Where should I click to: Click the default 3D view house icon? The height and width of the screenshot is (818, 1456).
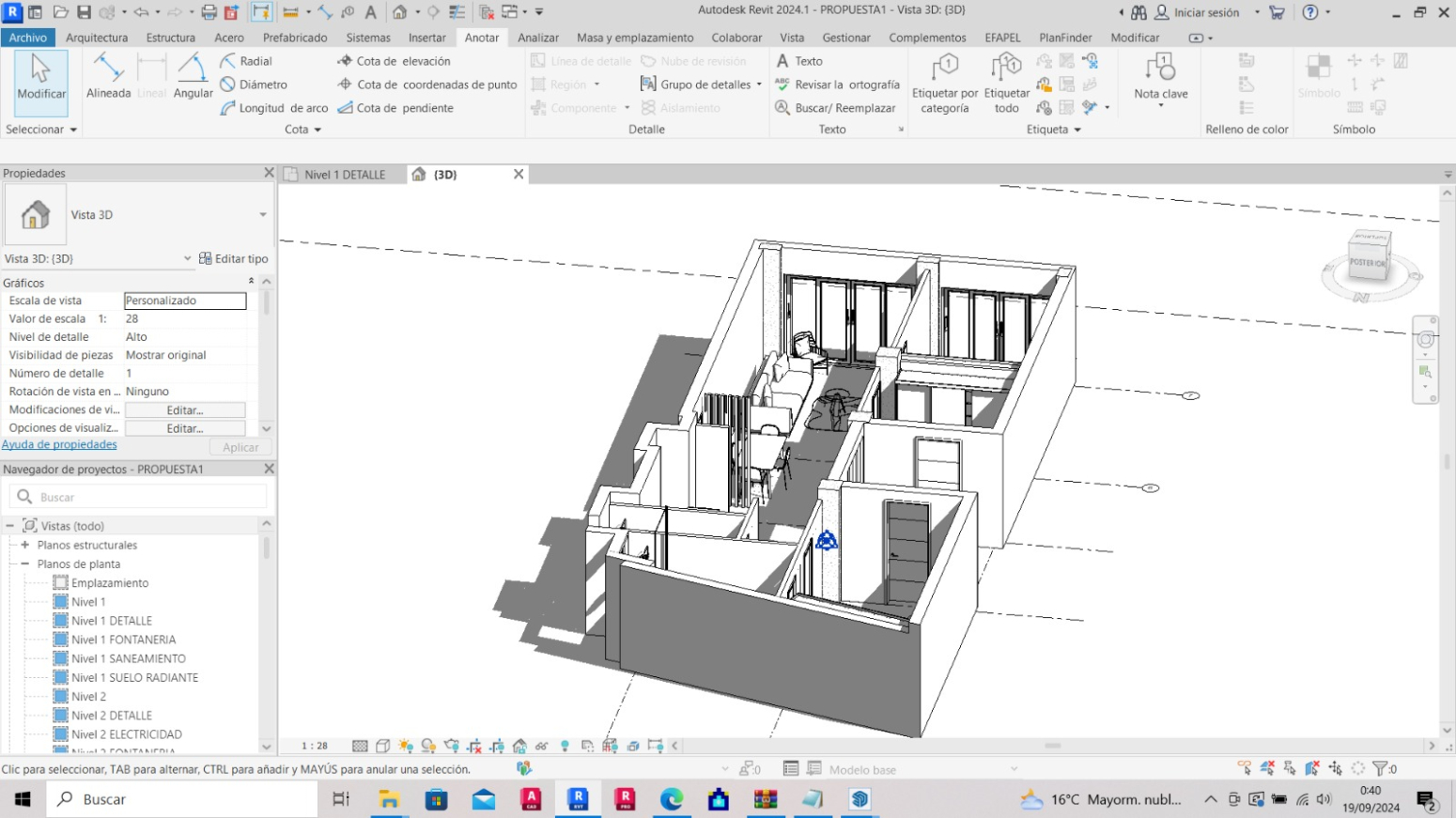(x=399, y=12)
